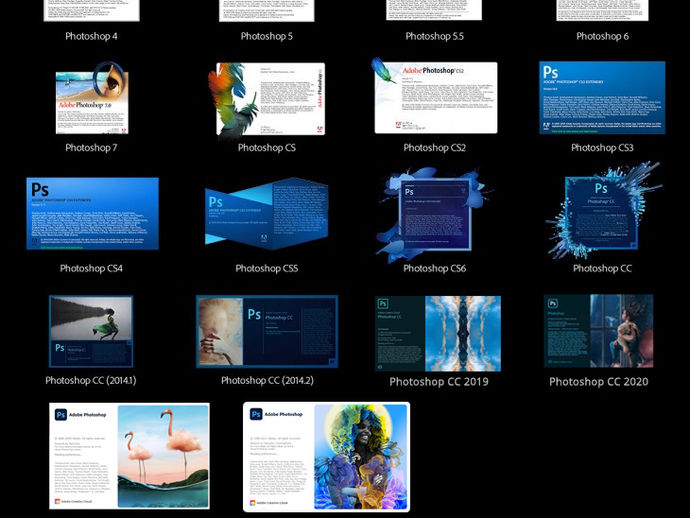Select the colorful portrait Adobe Photoshop splash

[x=327, y=457]
